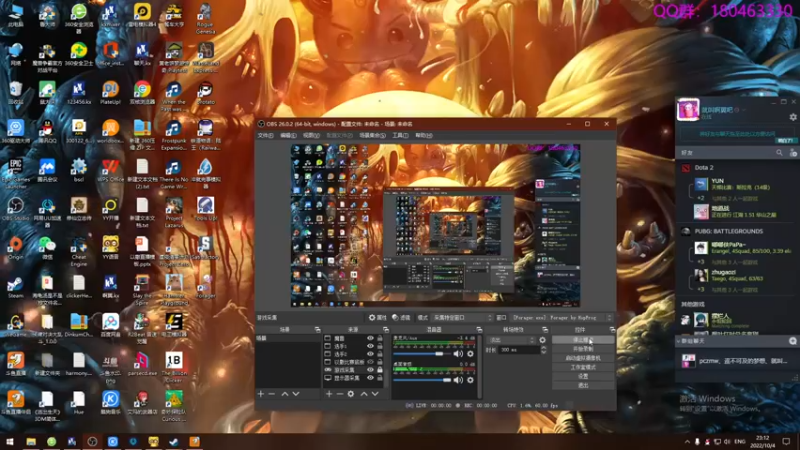This screenshot has width=800, height=450.
Task: Open 编辑(E) menu in OBS
Action: tap(288, 135)
